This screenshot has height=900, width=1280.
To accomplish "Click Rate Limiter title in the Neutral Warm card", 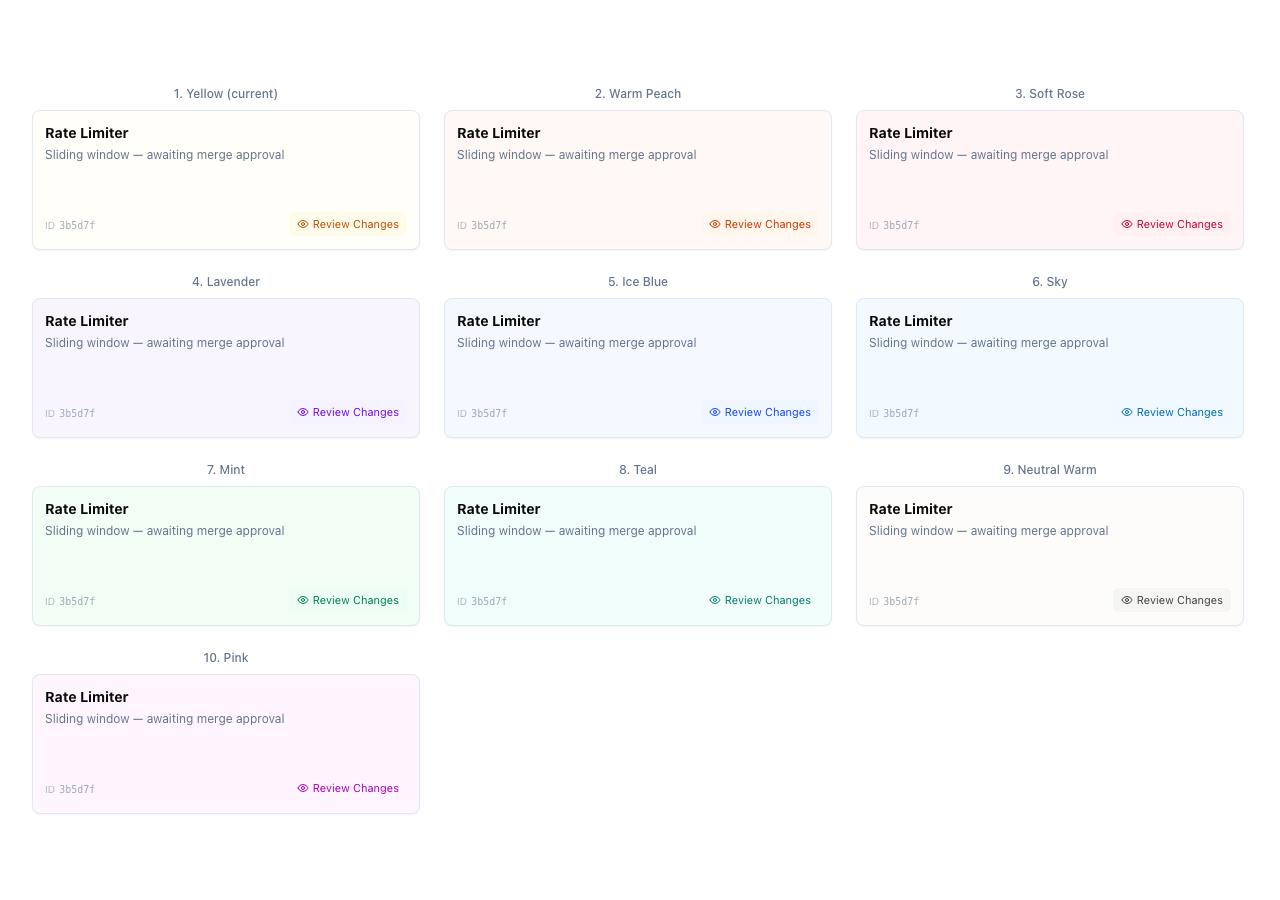I will point(911,509).
